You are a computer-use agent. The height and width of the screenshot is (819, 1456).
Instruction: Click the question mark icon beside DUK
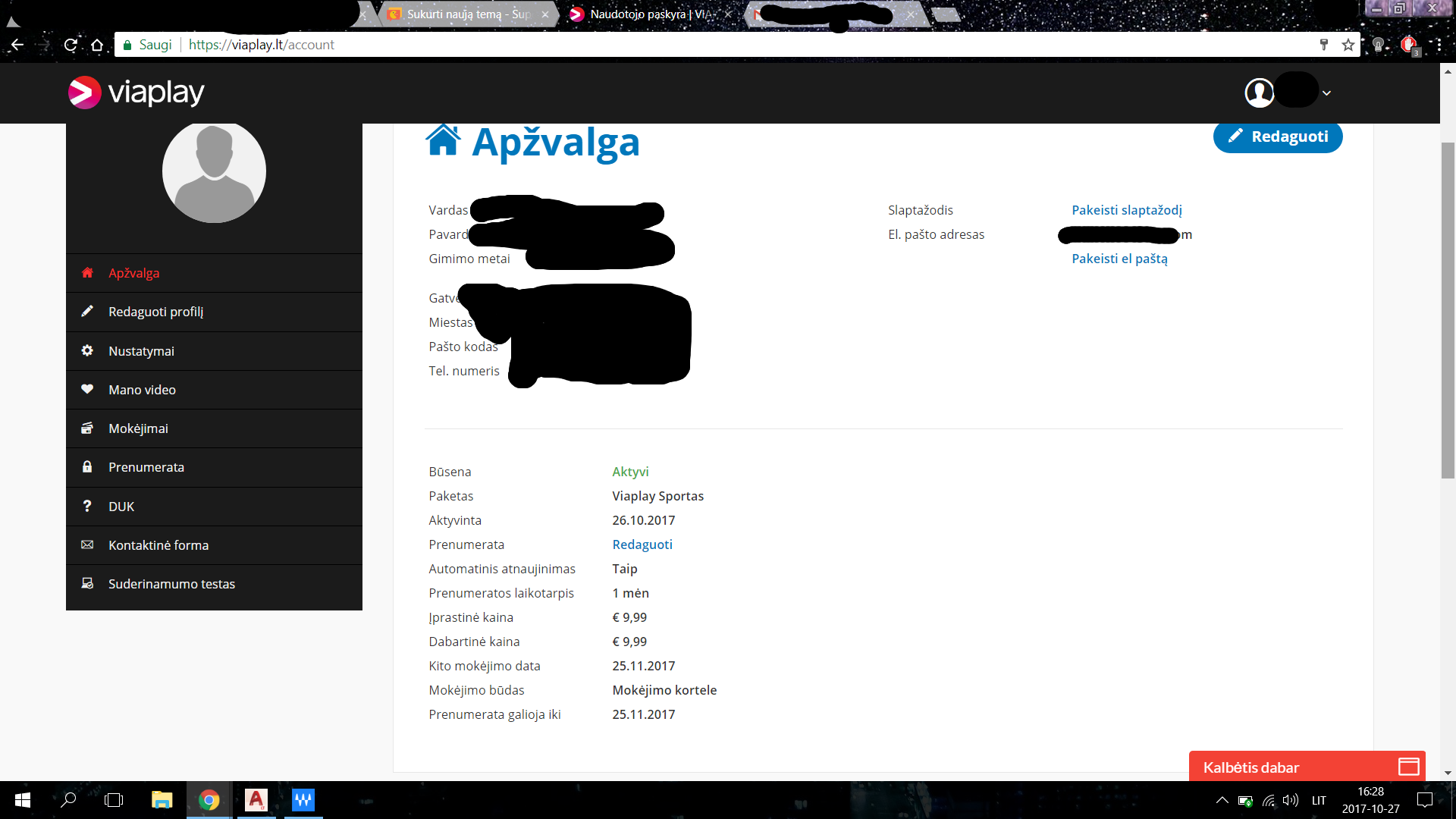coord(87,506)
